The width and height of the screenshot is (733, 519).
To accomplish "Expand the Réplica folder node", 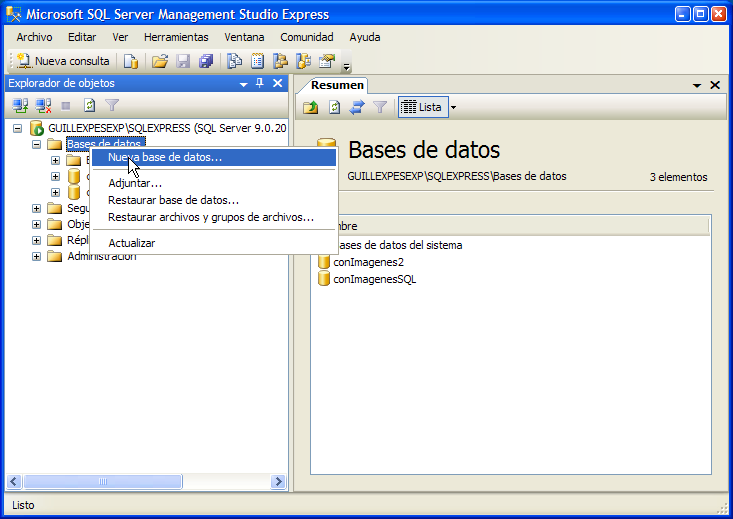I will [36, 240].
